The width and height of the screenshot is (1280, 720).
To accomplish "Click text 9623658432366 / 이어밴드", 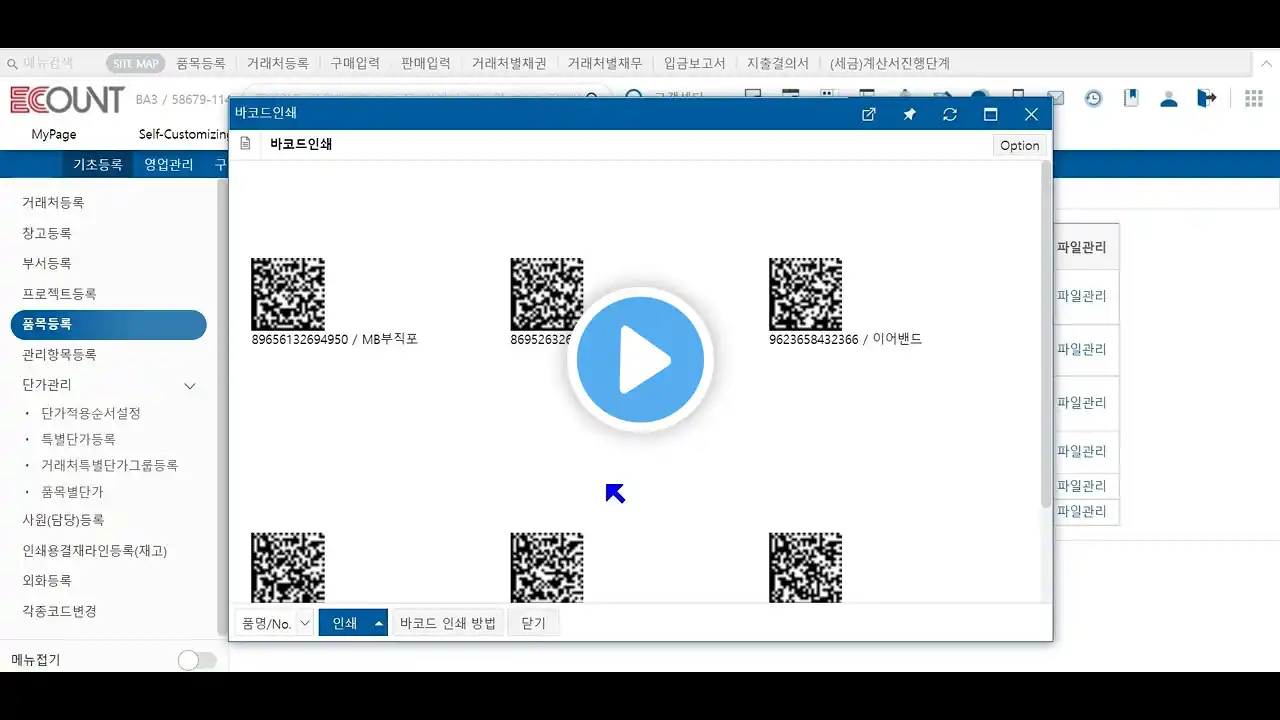I will tap(846, 339).
